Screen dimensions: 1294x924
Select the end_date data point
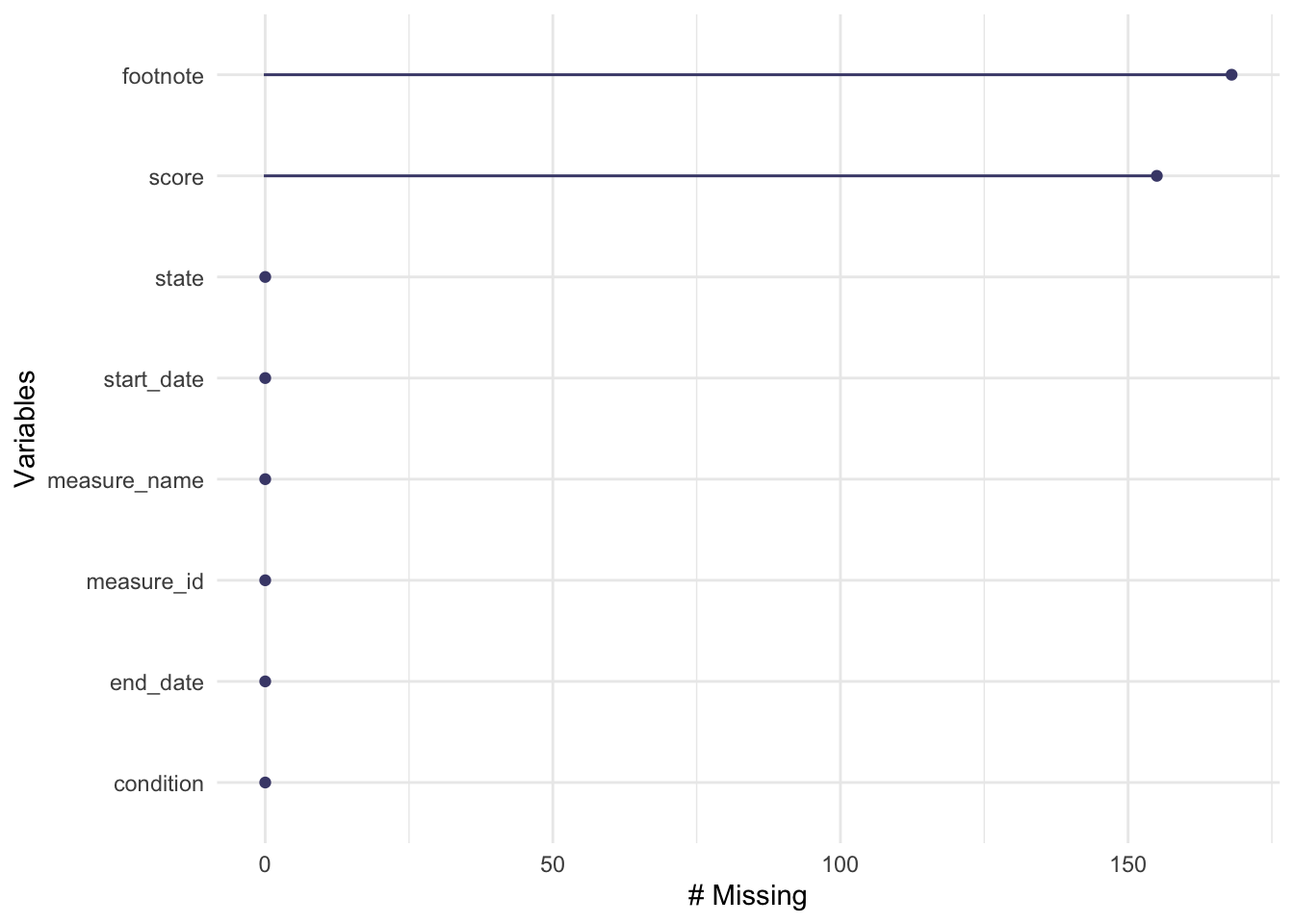tap(265, 681)
